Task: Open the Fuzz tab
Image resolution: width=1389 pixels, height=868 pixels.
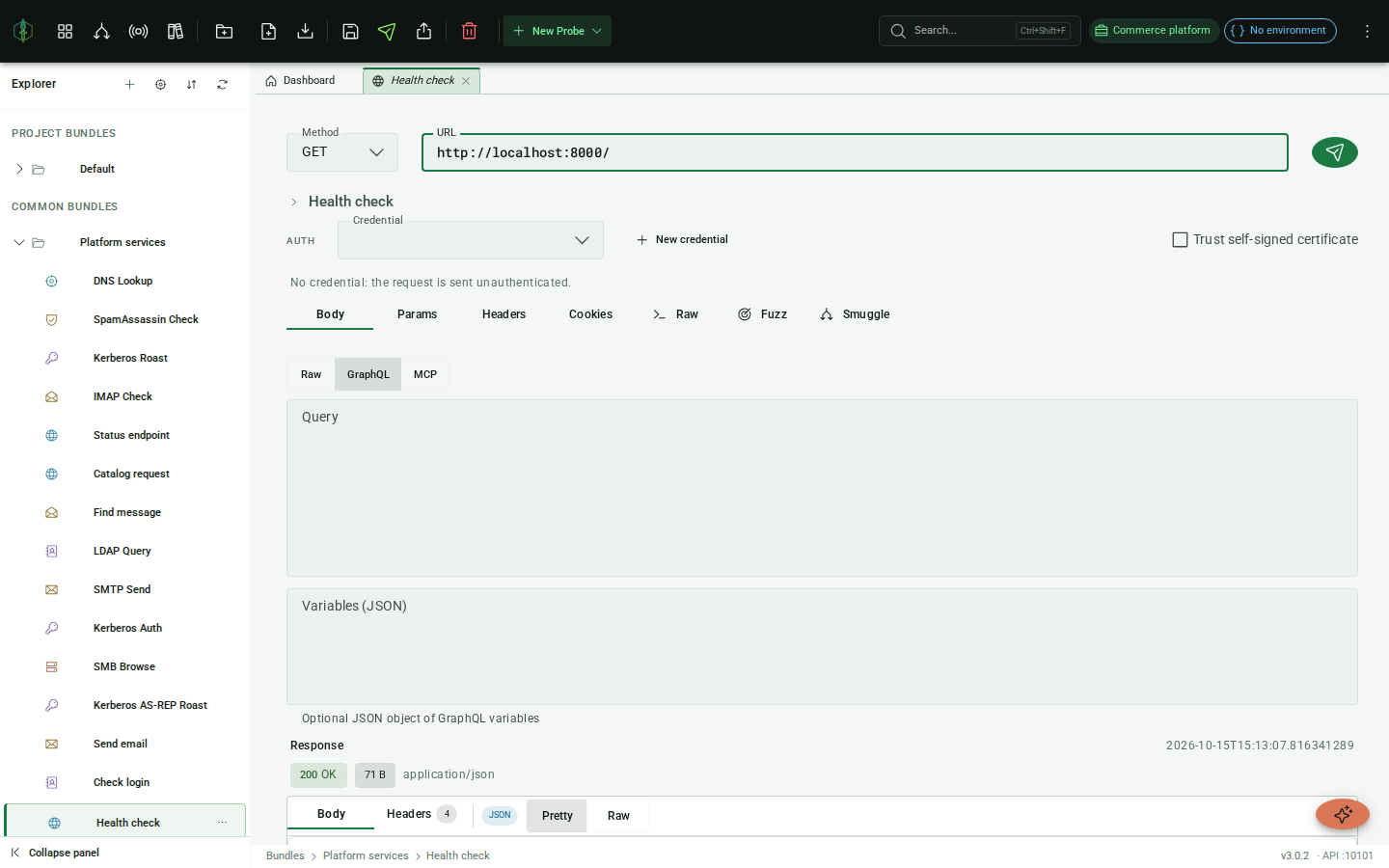Action: click(762, 314)
